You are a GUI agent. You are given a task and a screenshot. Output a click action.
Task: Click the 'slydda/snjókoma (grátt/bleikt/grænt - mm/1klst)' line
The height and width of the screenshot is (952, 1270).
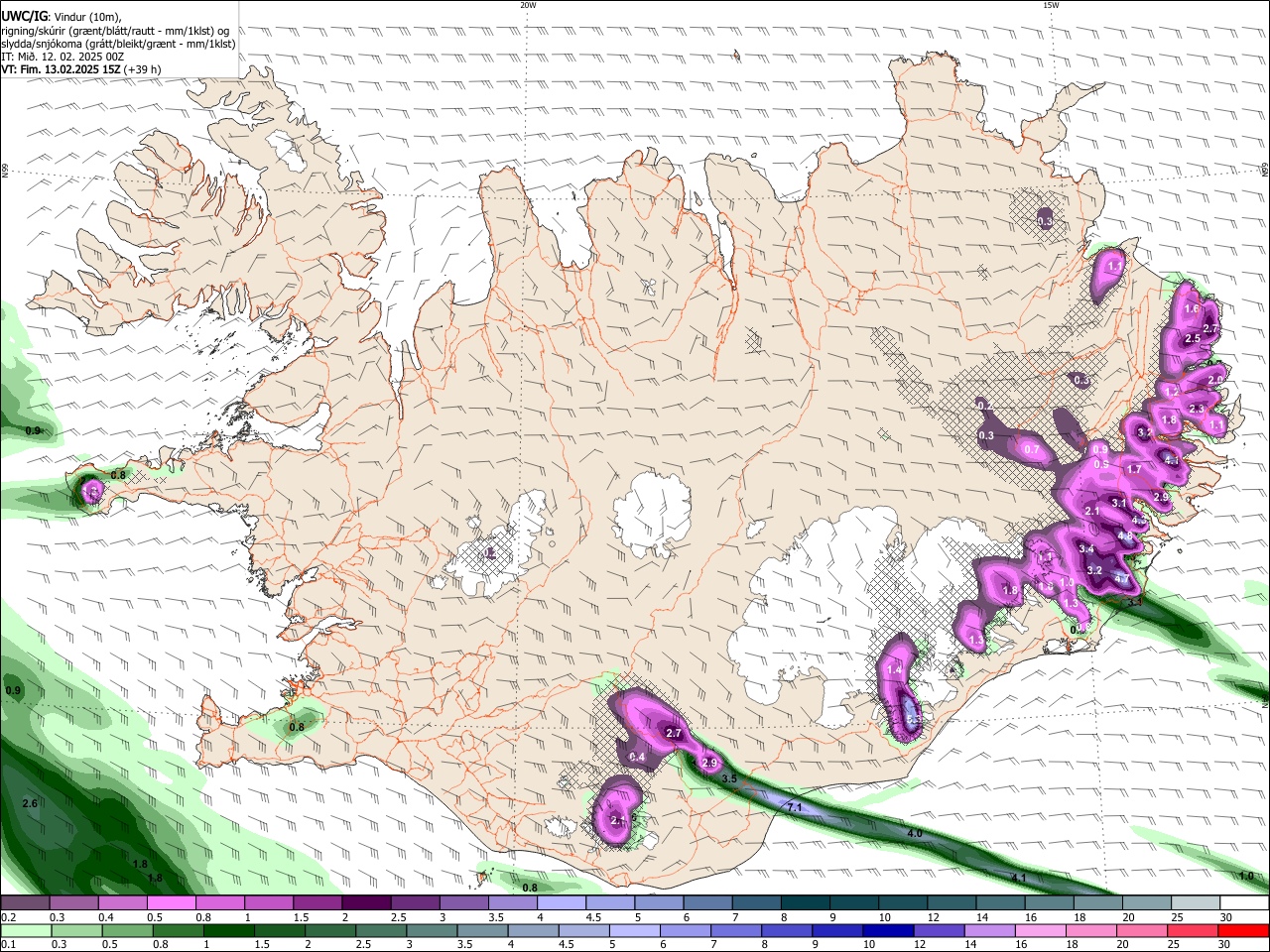118,44
